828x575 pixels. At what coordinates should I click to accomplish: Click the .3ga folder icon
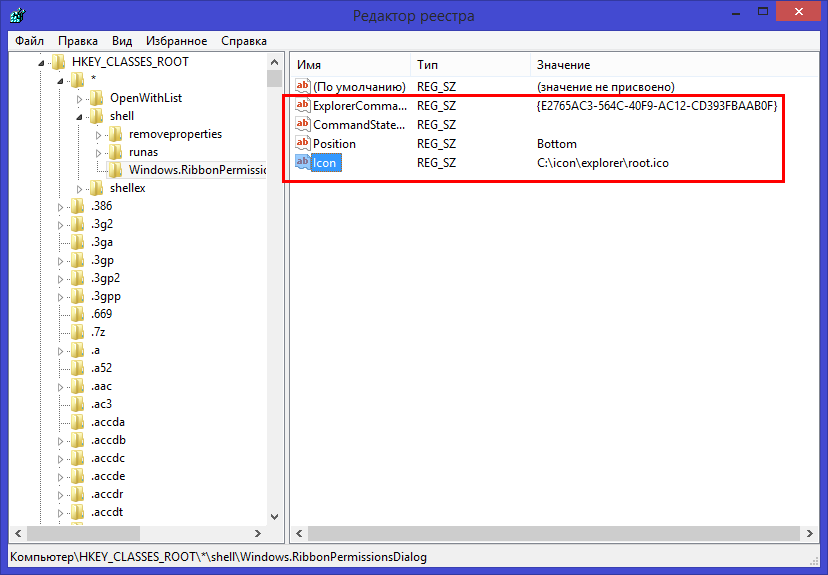point(78,242)
